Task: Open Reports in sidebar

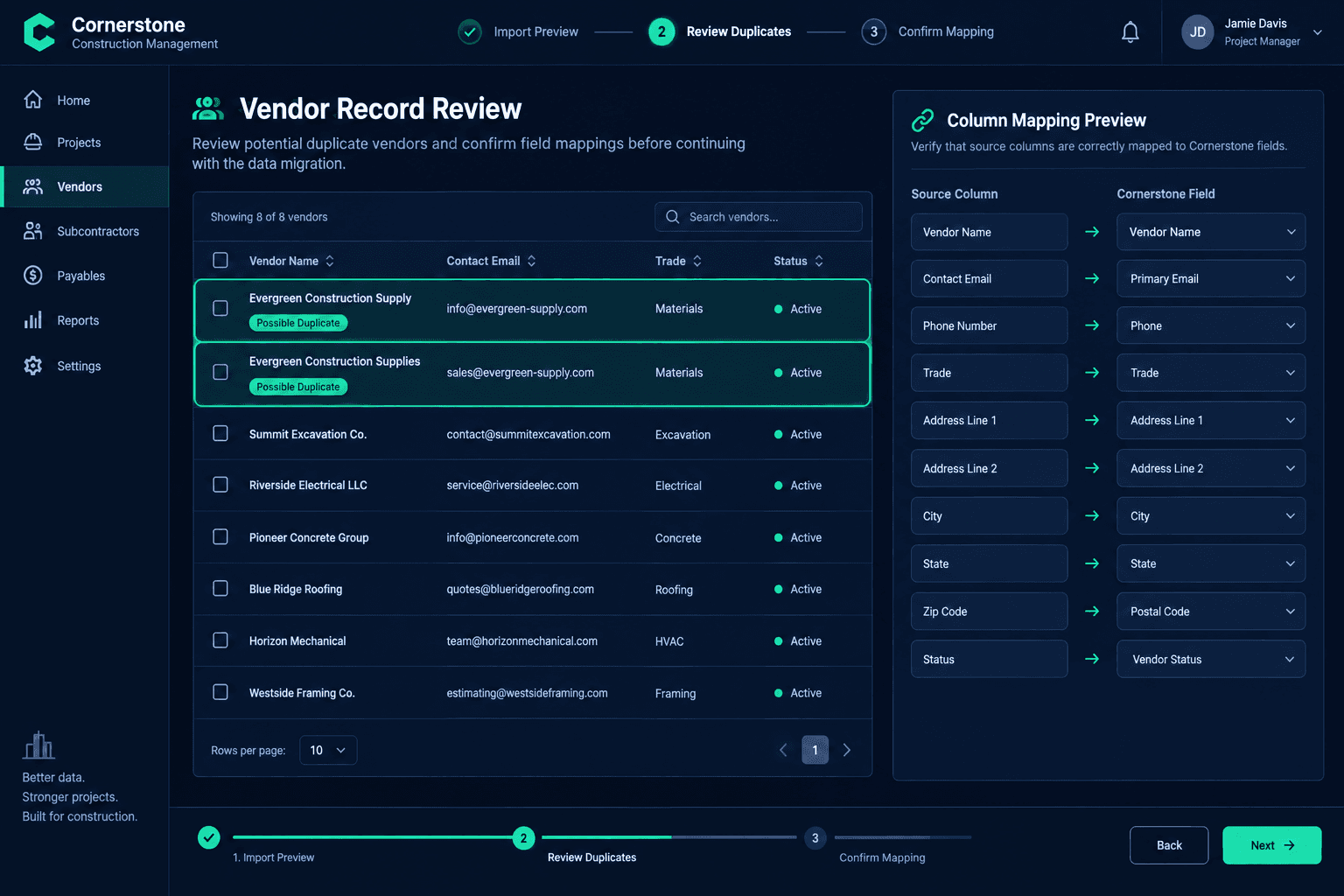Action: (x=84, y=320)
